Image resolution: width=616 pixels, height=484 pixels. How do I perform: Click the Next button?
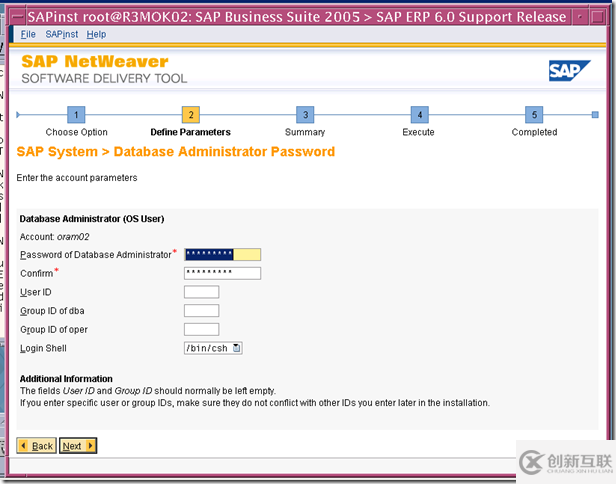pos(78,446)
